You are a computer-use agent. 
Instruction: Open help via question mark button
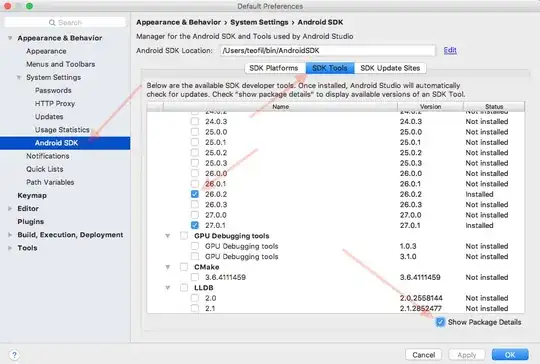14,354
